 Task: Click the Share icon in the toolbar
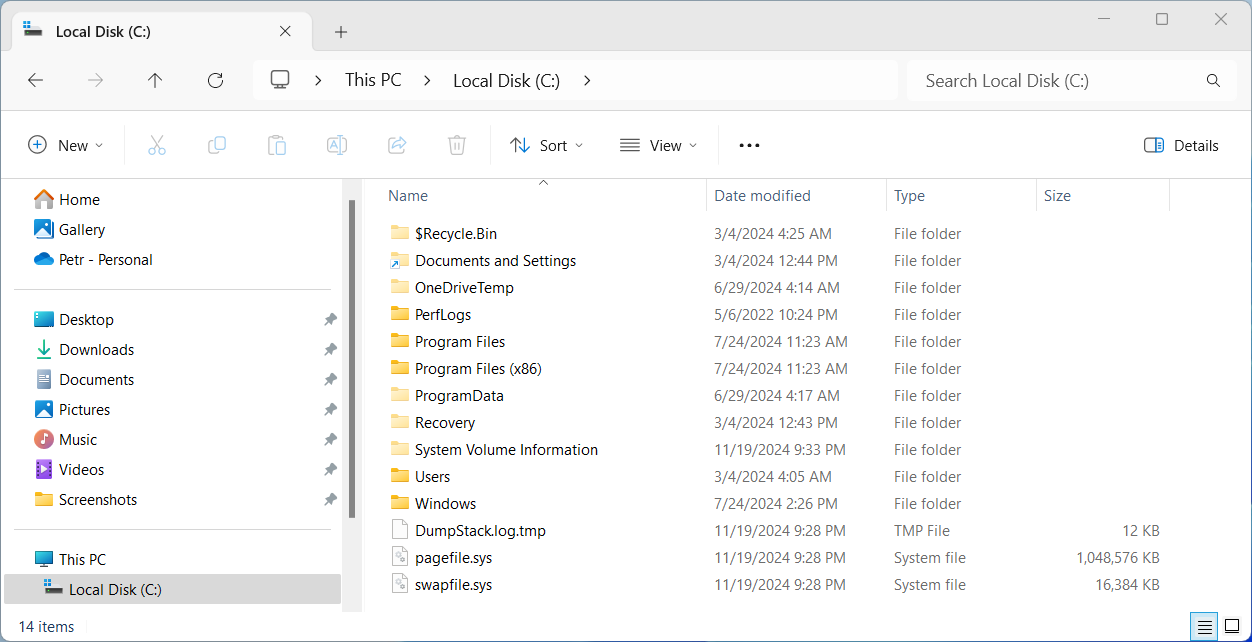pyautogui.click(x=396, y=145)
